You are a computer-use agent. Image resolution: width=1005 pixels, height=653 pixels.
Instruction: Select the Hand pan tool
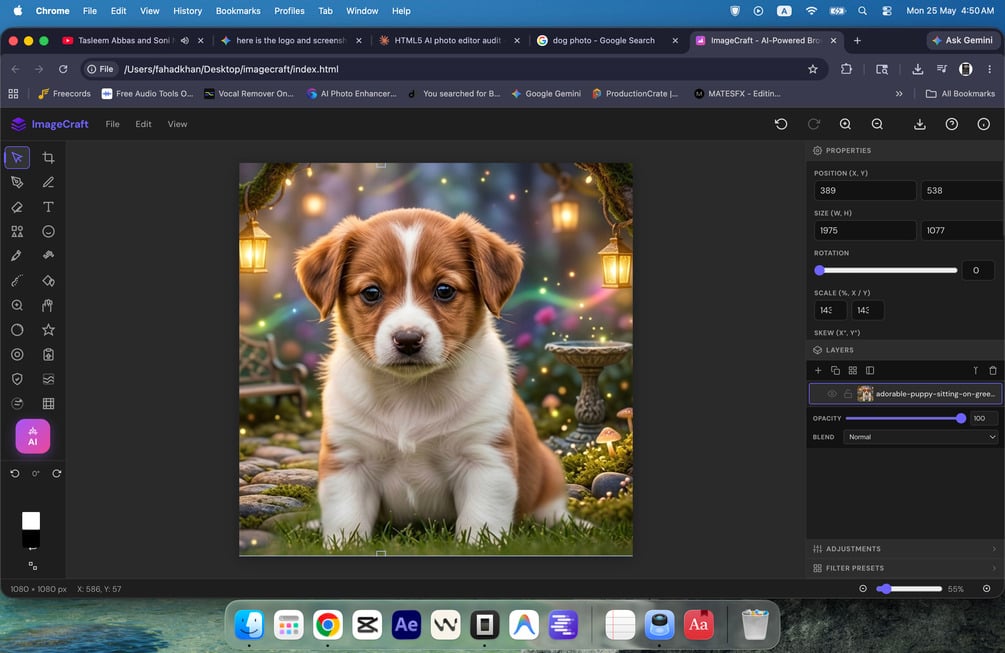48,306
